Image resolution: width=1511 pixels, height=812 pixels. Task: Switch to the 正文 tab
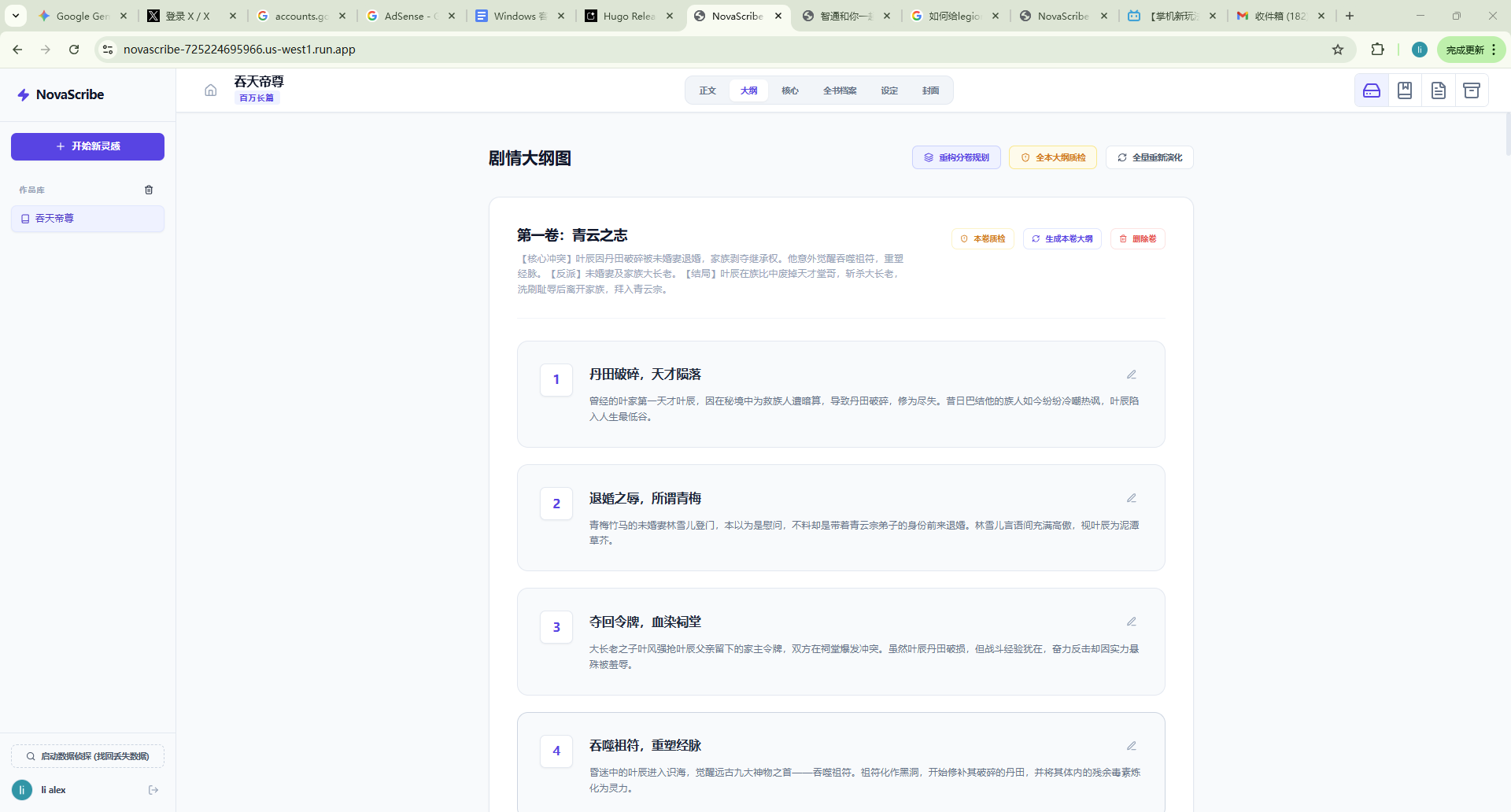(x=707, y=90)
